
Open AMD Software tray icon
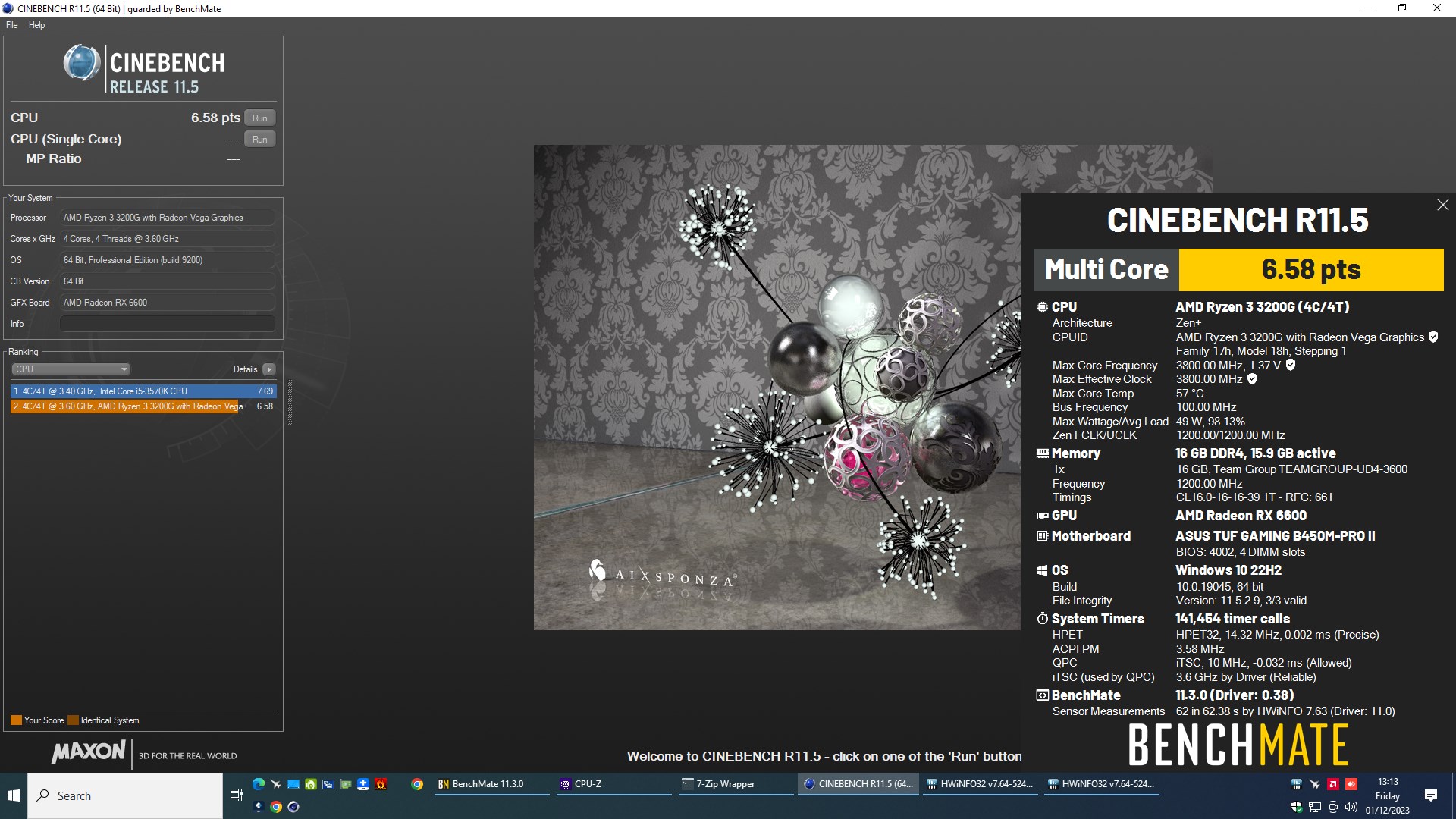click(x=1333, y=784)
